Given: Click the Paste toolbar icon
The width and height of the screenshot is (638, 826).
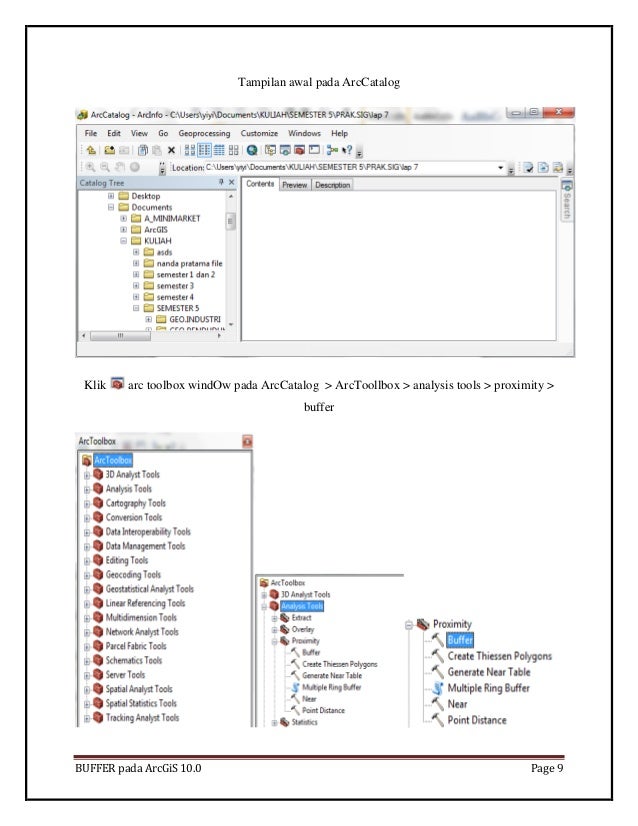Looking at the screenshot, I should (x=156, y=150).
